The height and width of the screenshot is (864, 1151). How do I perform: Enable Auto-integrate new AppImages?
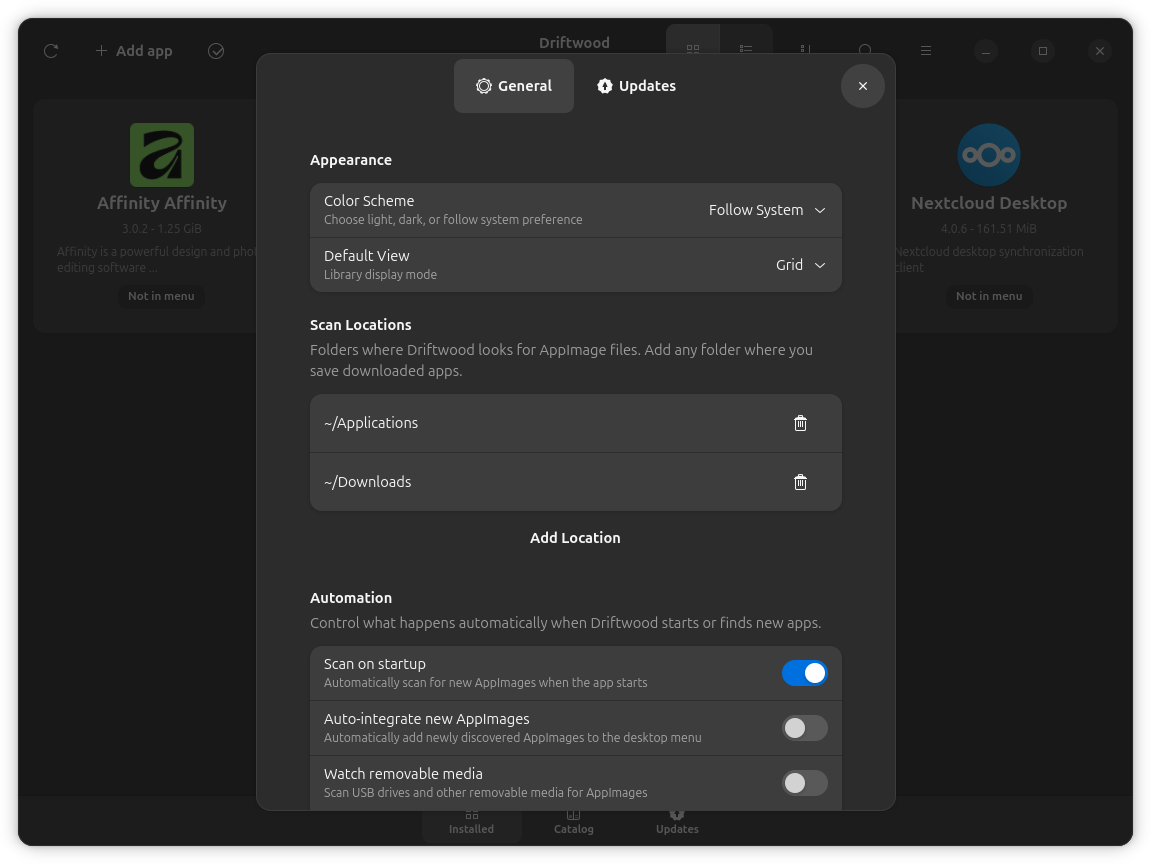804,728
